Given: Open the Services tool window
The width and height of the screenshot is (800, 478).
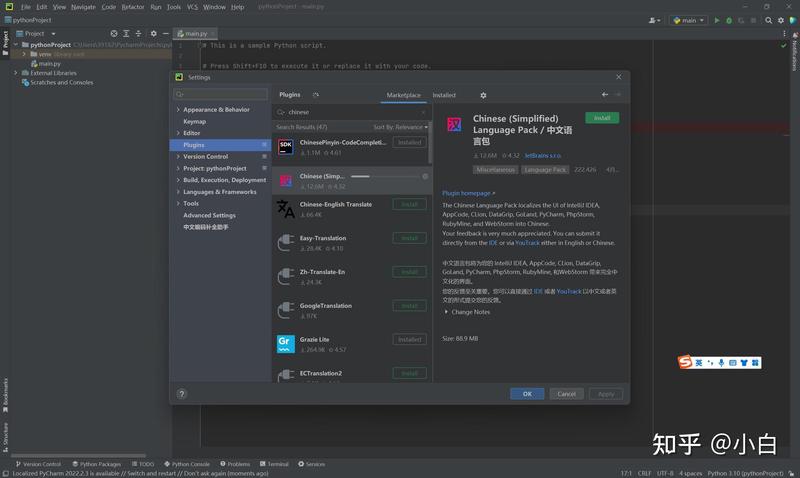Looking at the screenshot, I should click(311, 464).
